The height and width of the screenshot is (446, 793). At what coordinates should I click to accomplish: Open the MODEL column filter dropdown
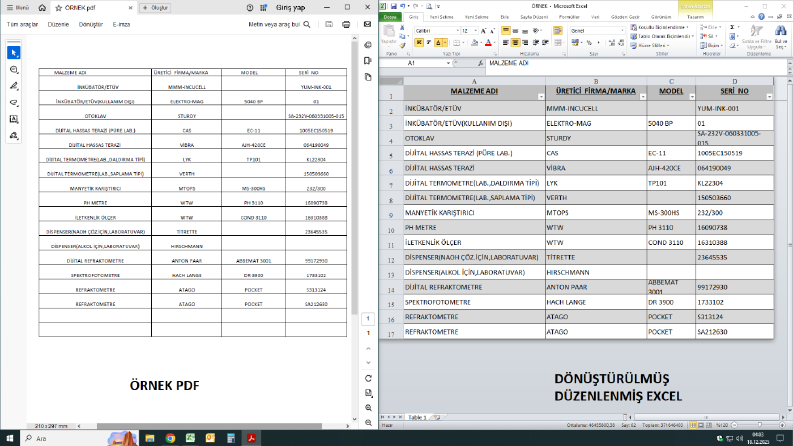click(x=691, y=97)
